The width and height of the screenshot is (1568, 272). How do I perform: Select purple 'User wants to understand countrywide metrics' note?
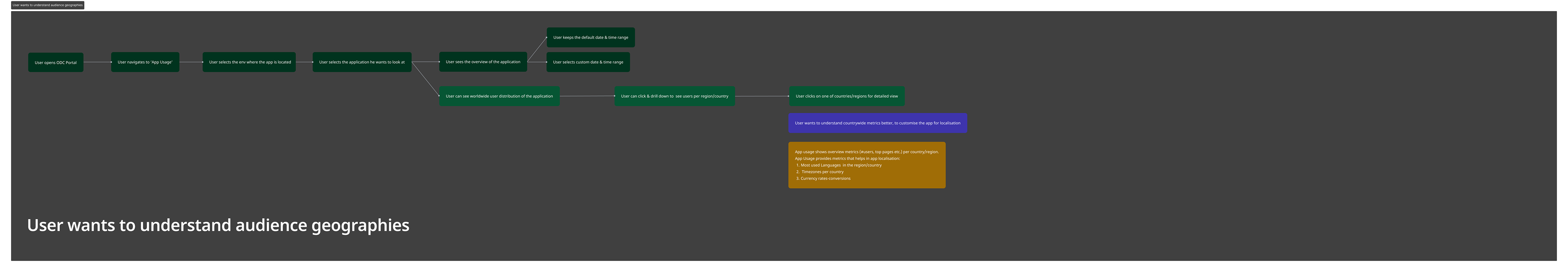[878, 123]
